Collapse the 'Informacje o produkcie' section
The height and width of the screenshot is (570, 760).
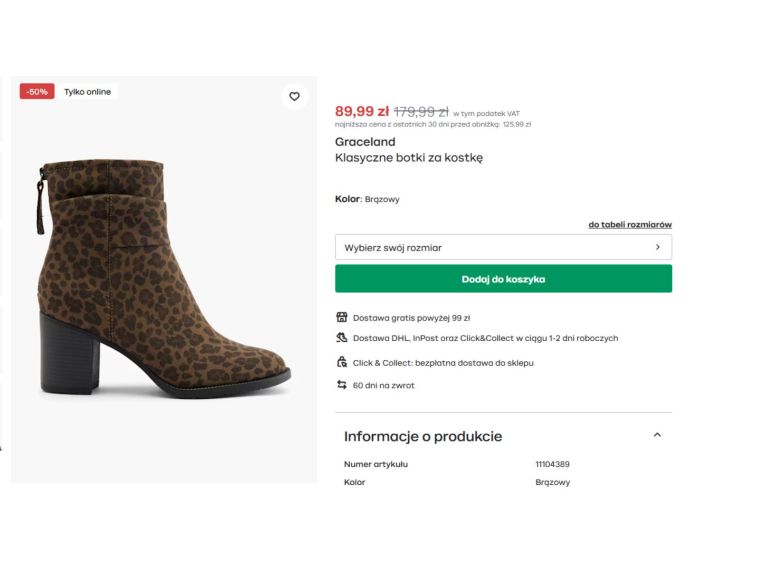[657, 435]
